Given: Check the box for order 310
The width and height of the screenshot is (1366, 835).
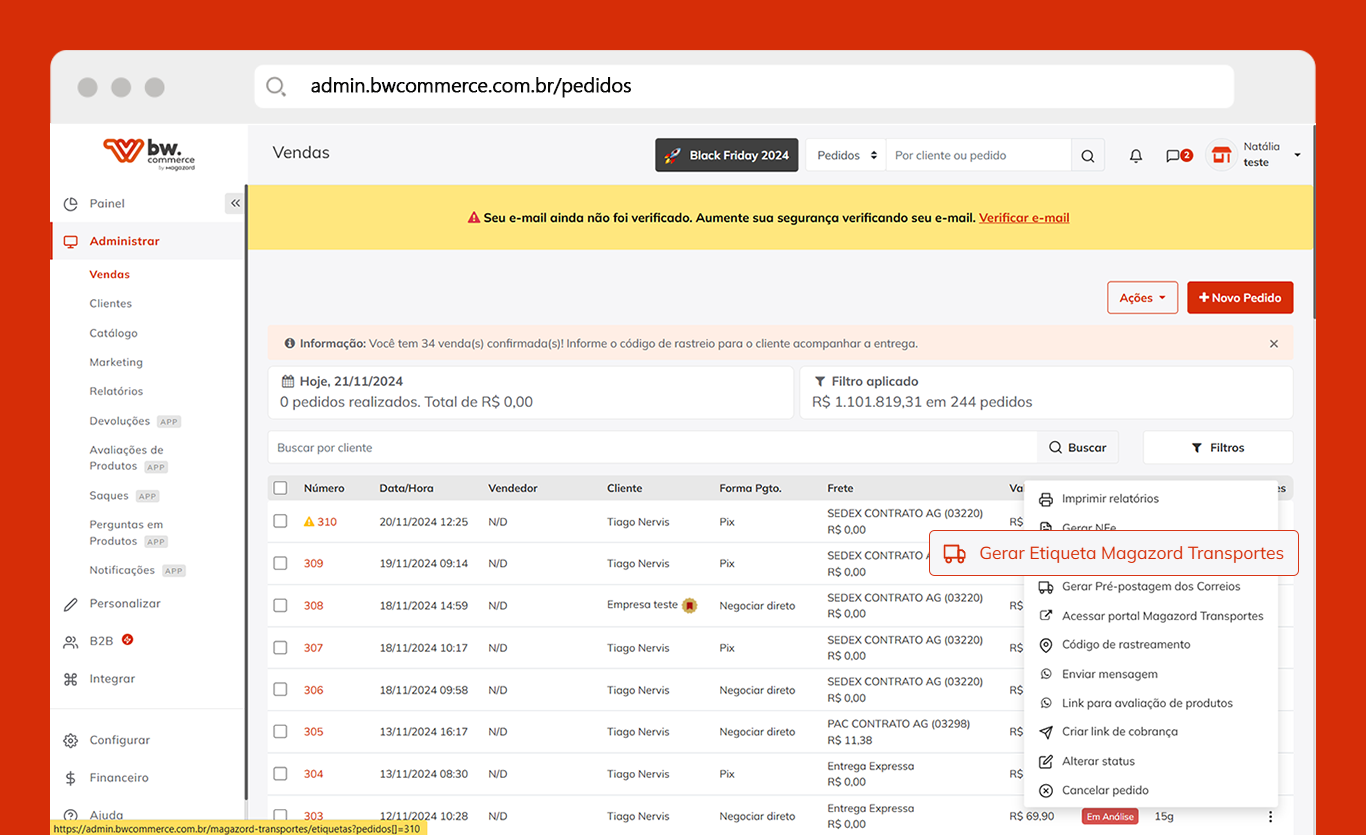Looking at the screenshot, I should pos(280,521).
